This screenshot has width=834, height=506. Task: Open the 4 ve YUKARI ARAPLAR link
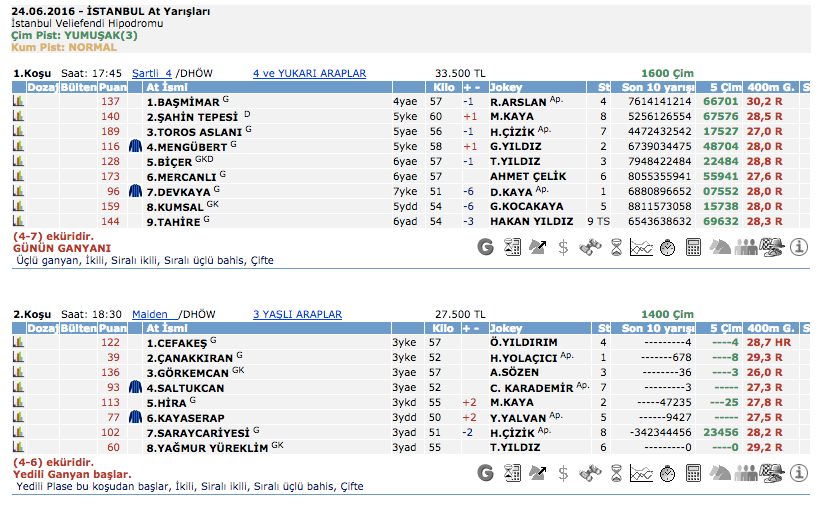click(x=309, y=73)
